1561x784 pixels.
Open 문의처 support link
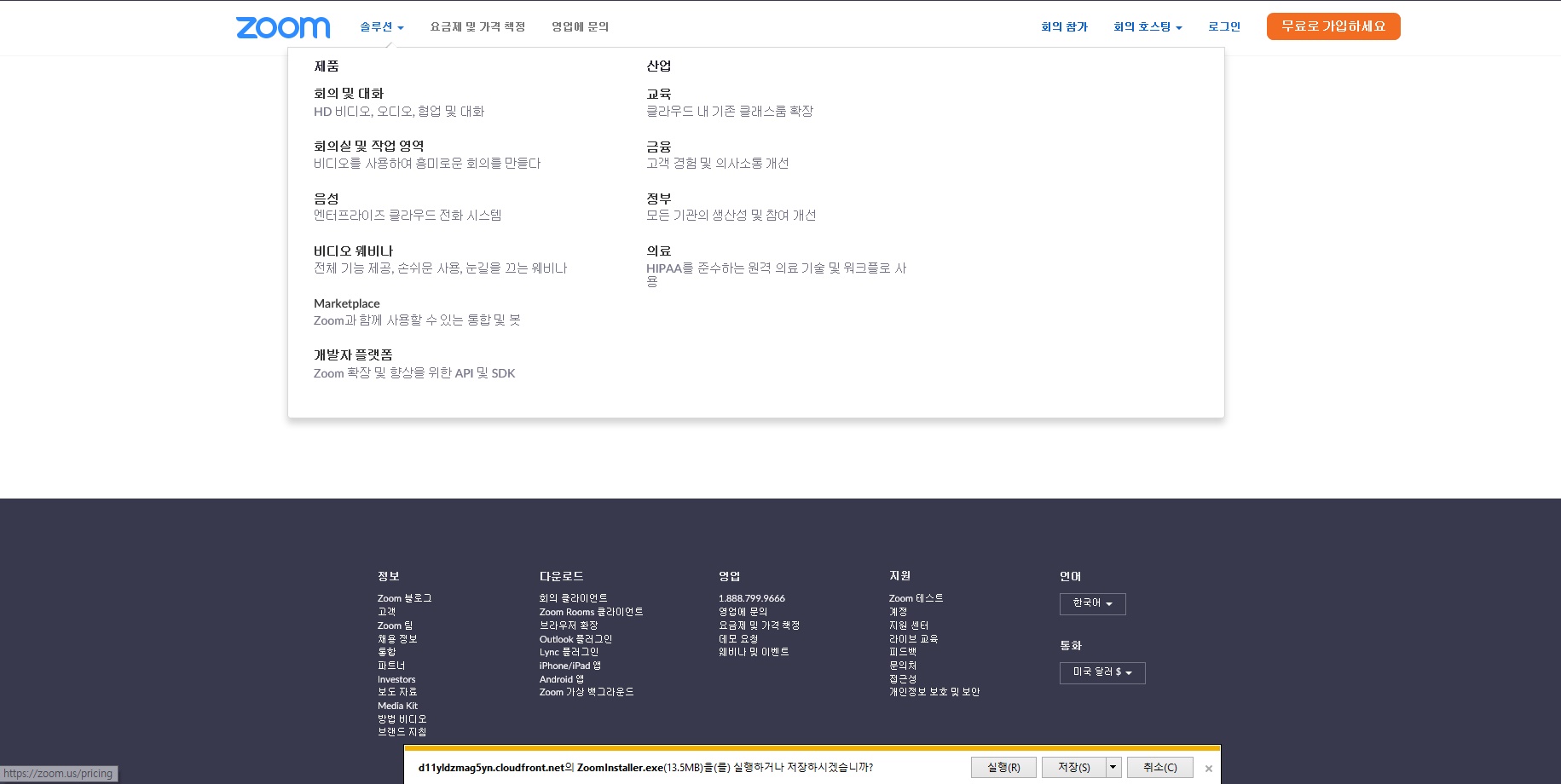coord(903,666)
